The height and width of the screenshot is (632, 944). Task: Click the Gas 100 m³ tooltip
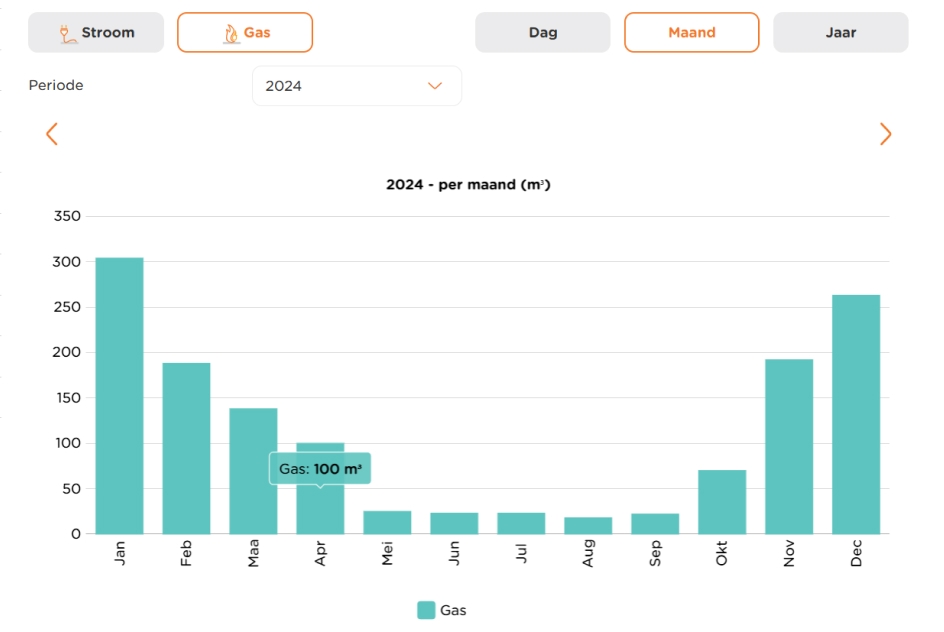(320, 468)
